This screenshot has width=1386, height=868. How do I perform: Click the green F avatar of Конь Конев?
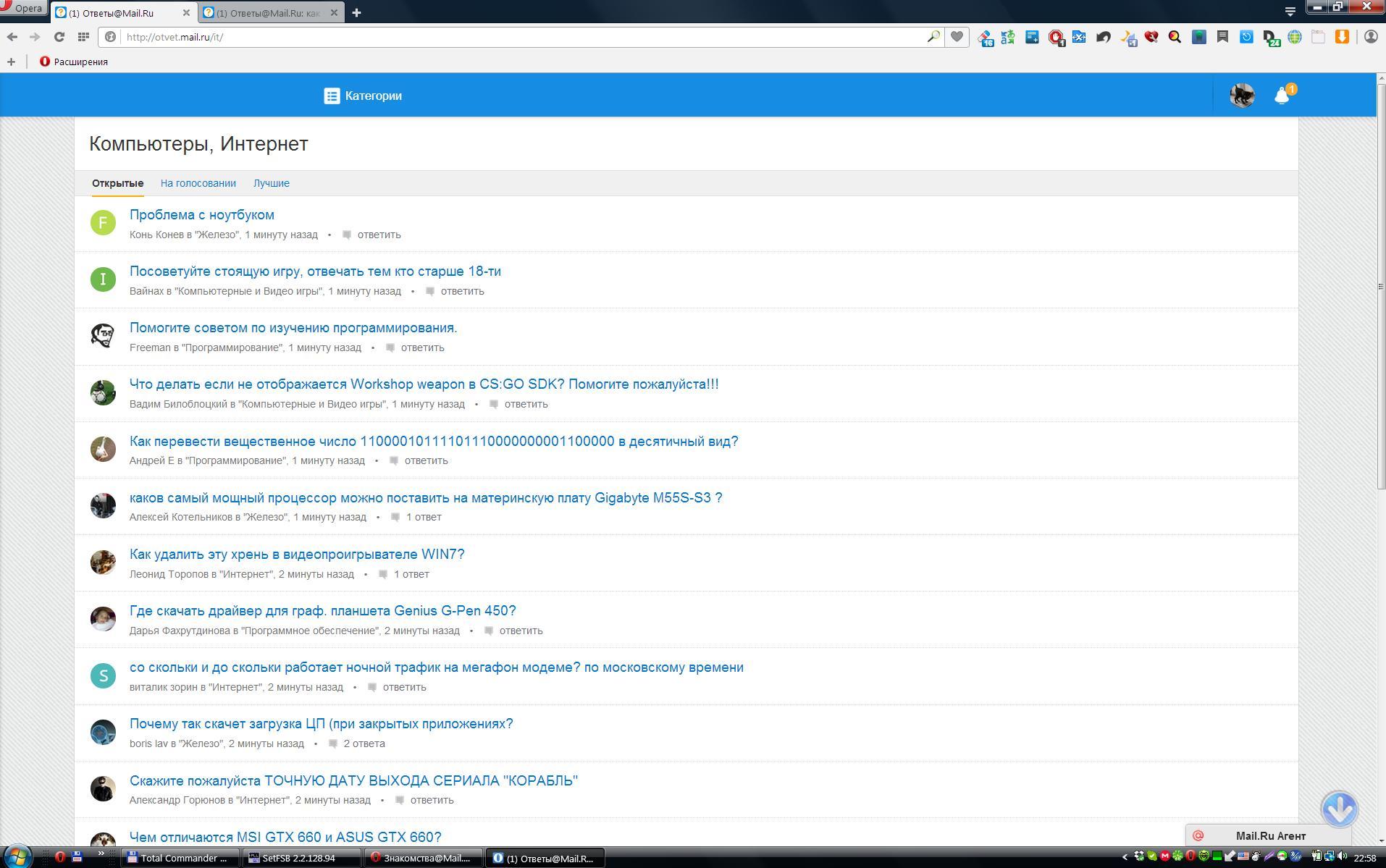103,222
